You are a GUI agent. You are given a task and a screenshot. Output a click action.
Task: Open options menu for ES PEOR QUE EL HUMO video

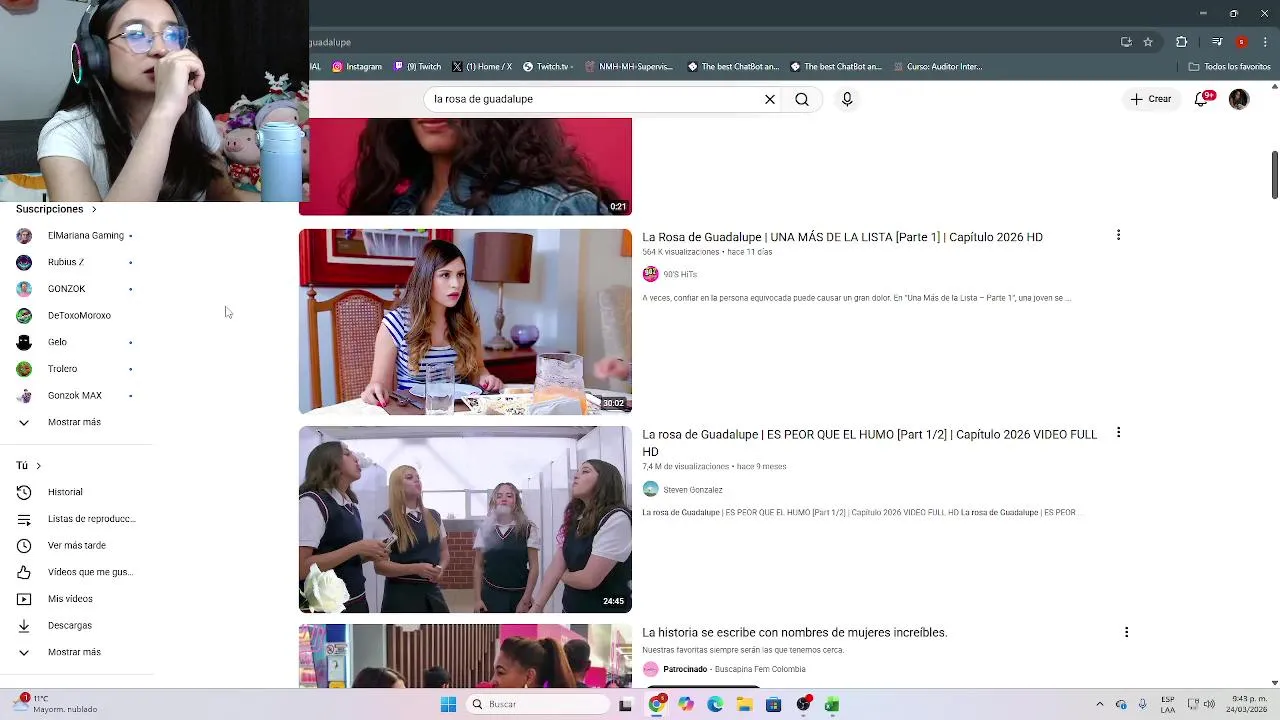pos(1118,433)
